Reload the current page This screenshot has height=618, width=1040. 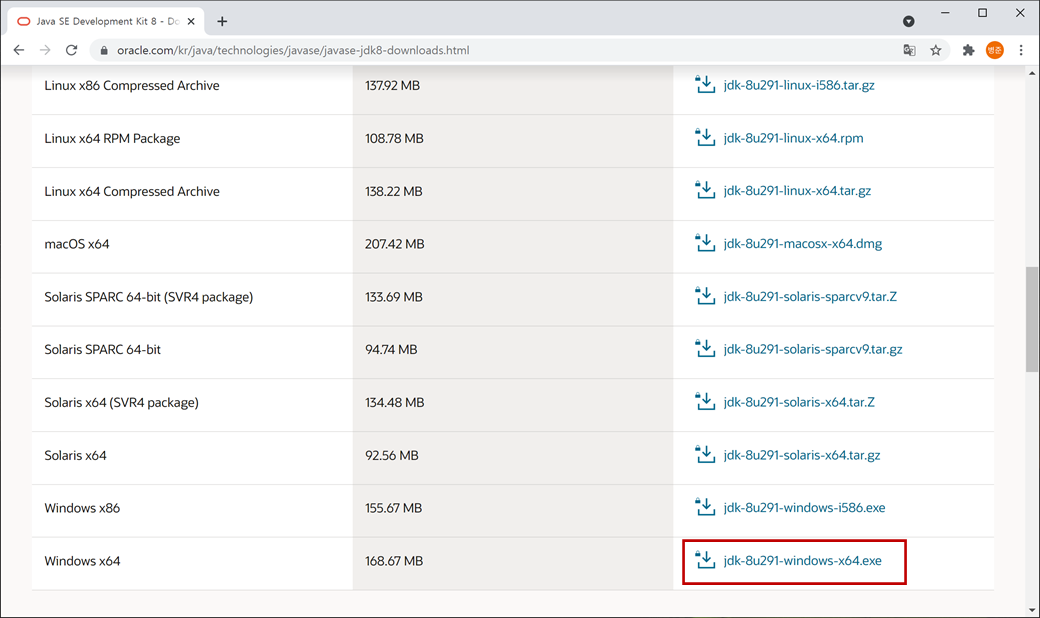pos(72,50)
